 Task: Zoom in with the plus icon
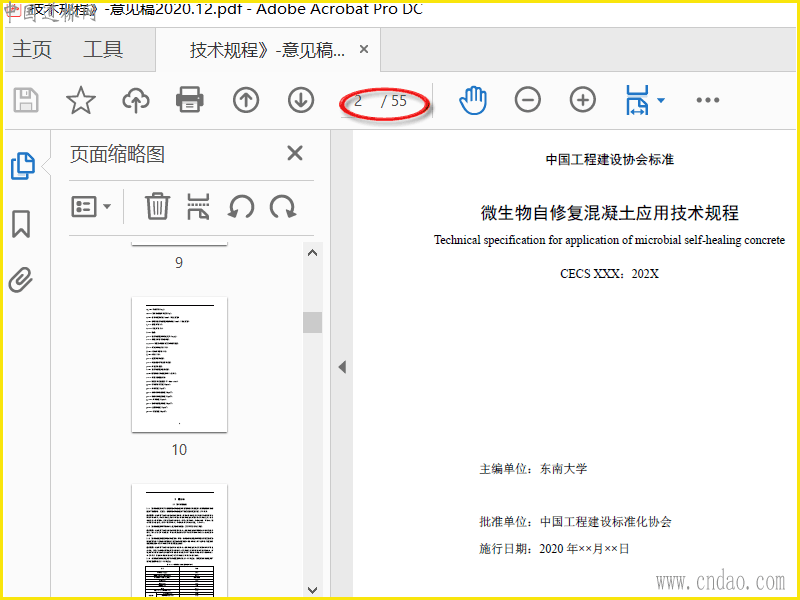(583, 100)
